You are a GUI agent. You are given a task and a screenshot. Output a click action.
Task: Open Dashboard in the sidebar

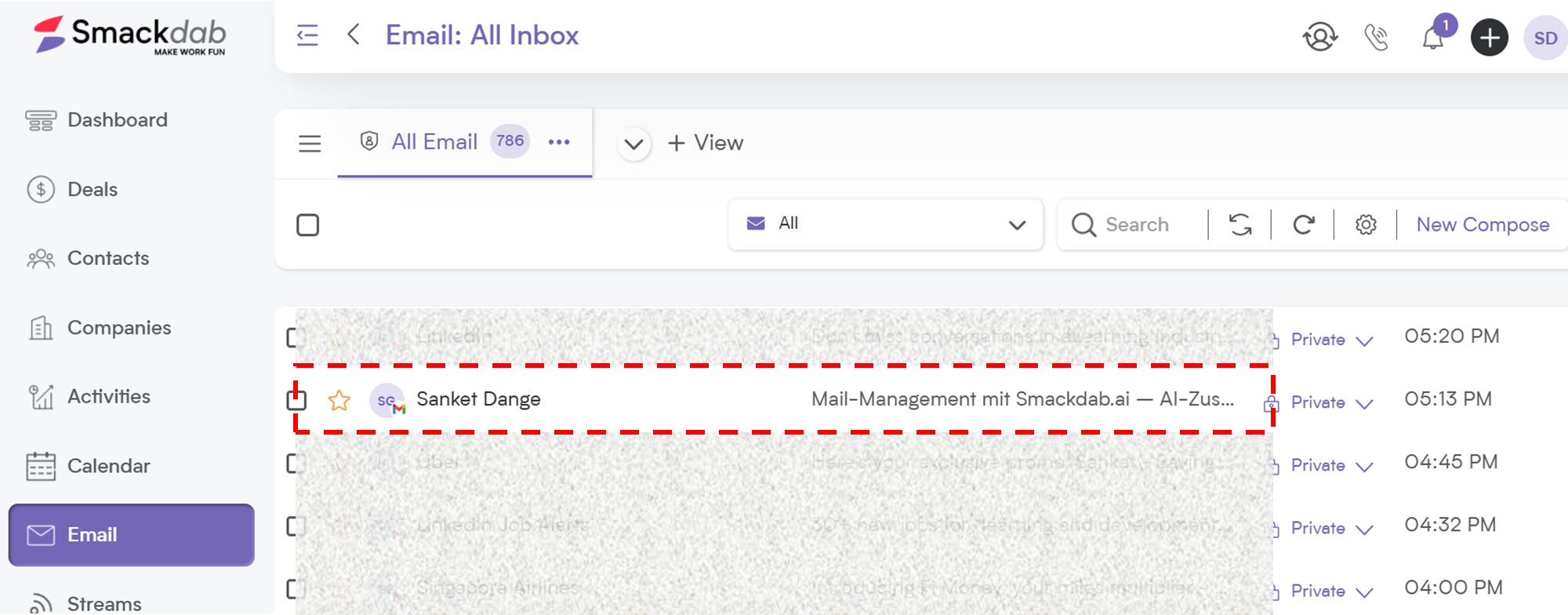point(96,120)
